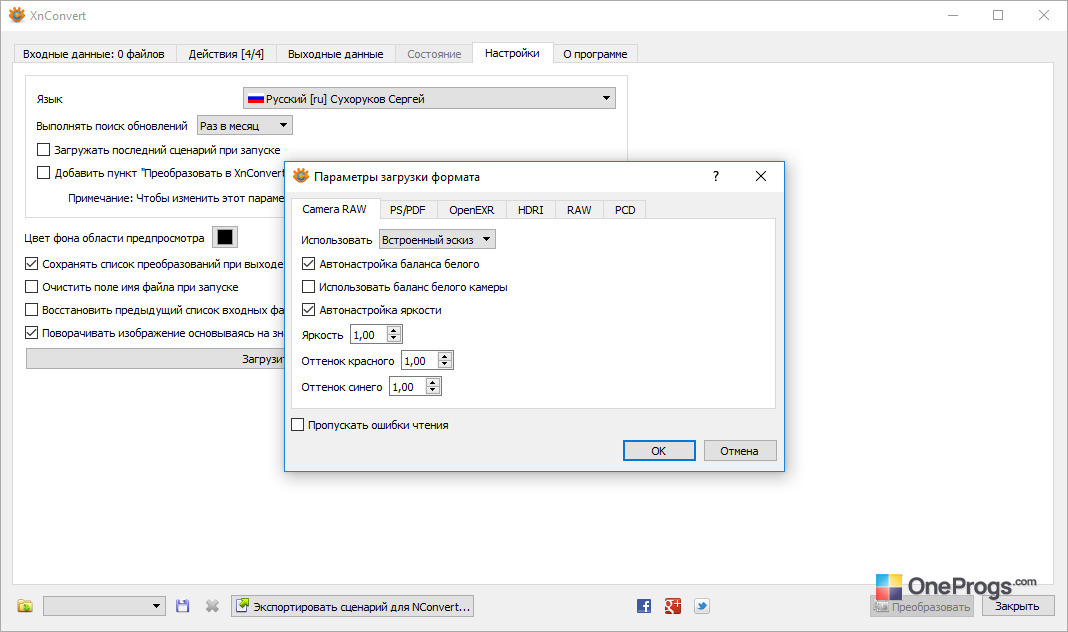Screen dimensions: 1068x632
Task: Select the OpenEXR tab in dialog
Action: 472,210
